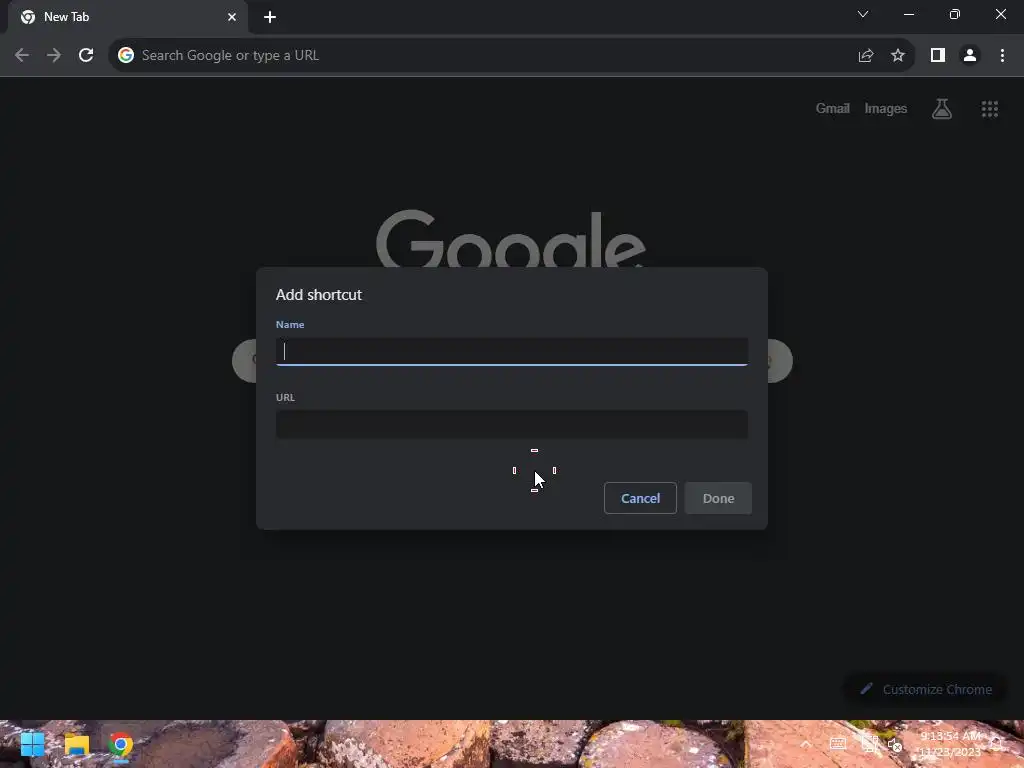Screen dimensions: 1024x768
Task: Open Images link
Action: [886, 108]
